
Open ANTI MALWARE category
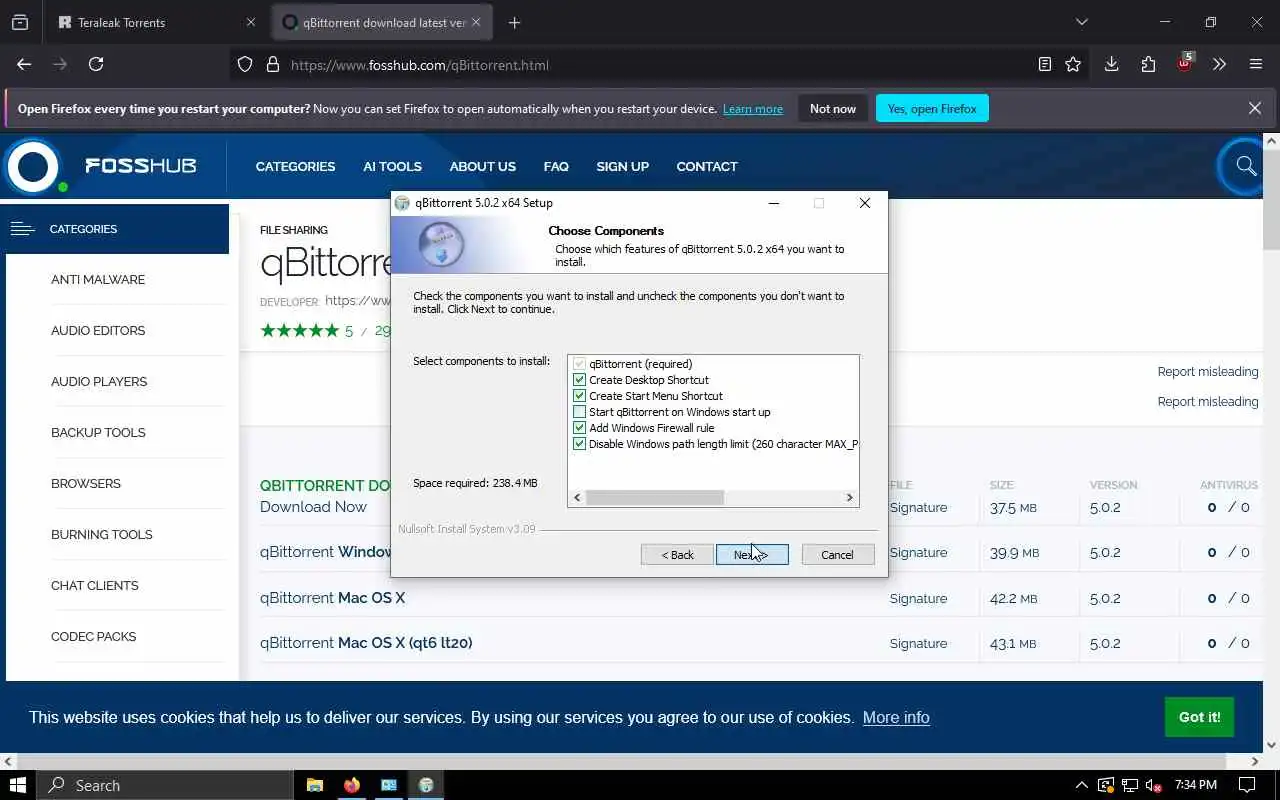(98, 279)
